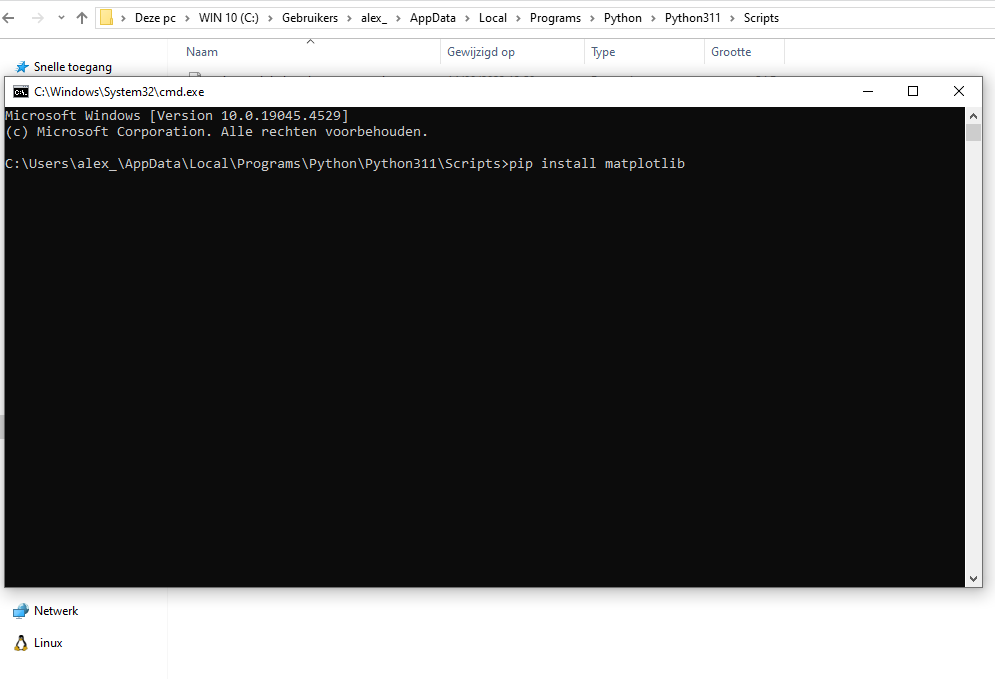The width and height of the screenshot is (995, 679).
Task: Click the Snelle toegang star icon
Action: [22, 67]
